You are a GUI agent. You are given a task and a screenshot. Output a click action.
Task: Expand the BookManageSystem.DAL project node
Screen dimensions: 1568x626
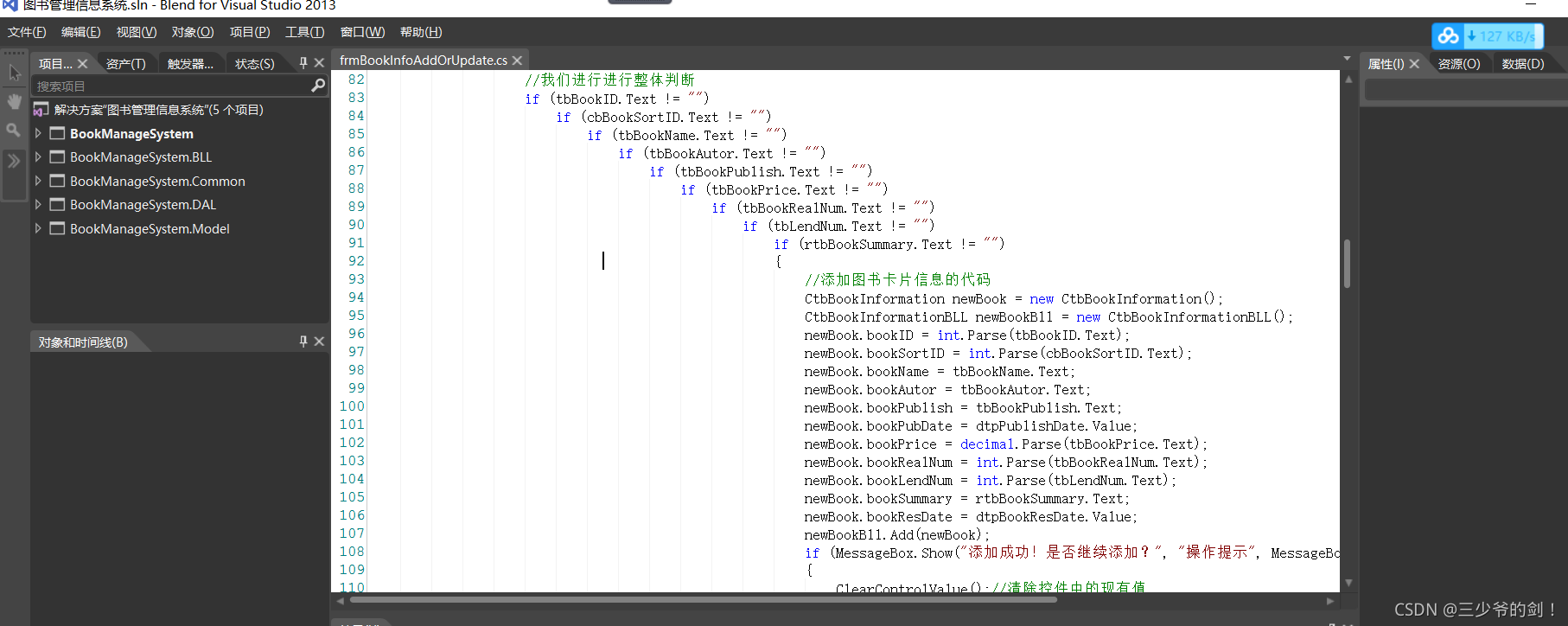click(38, 204)
